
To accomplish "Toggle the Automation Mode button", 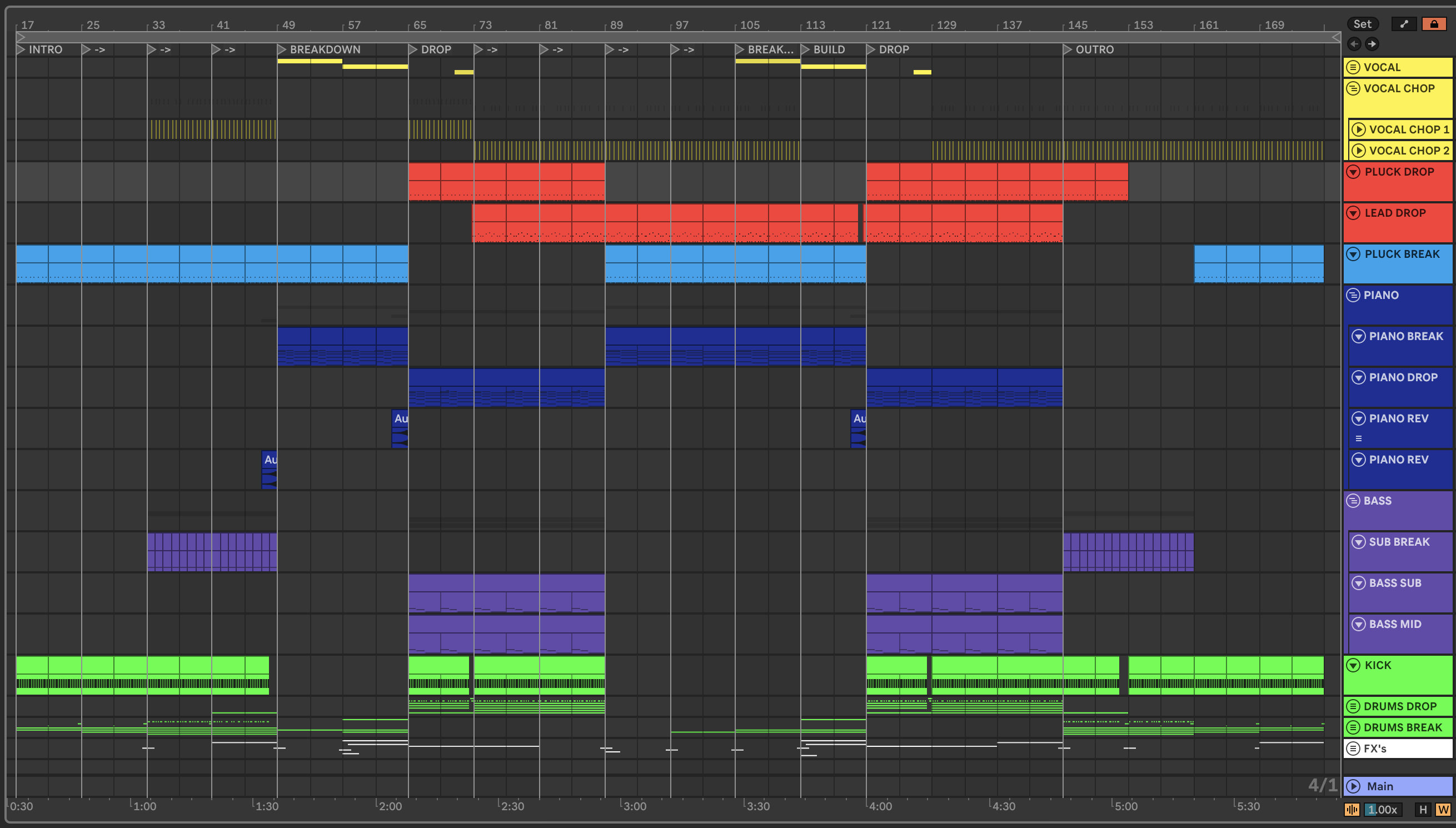I will (x=1404, y=24).
